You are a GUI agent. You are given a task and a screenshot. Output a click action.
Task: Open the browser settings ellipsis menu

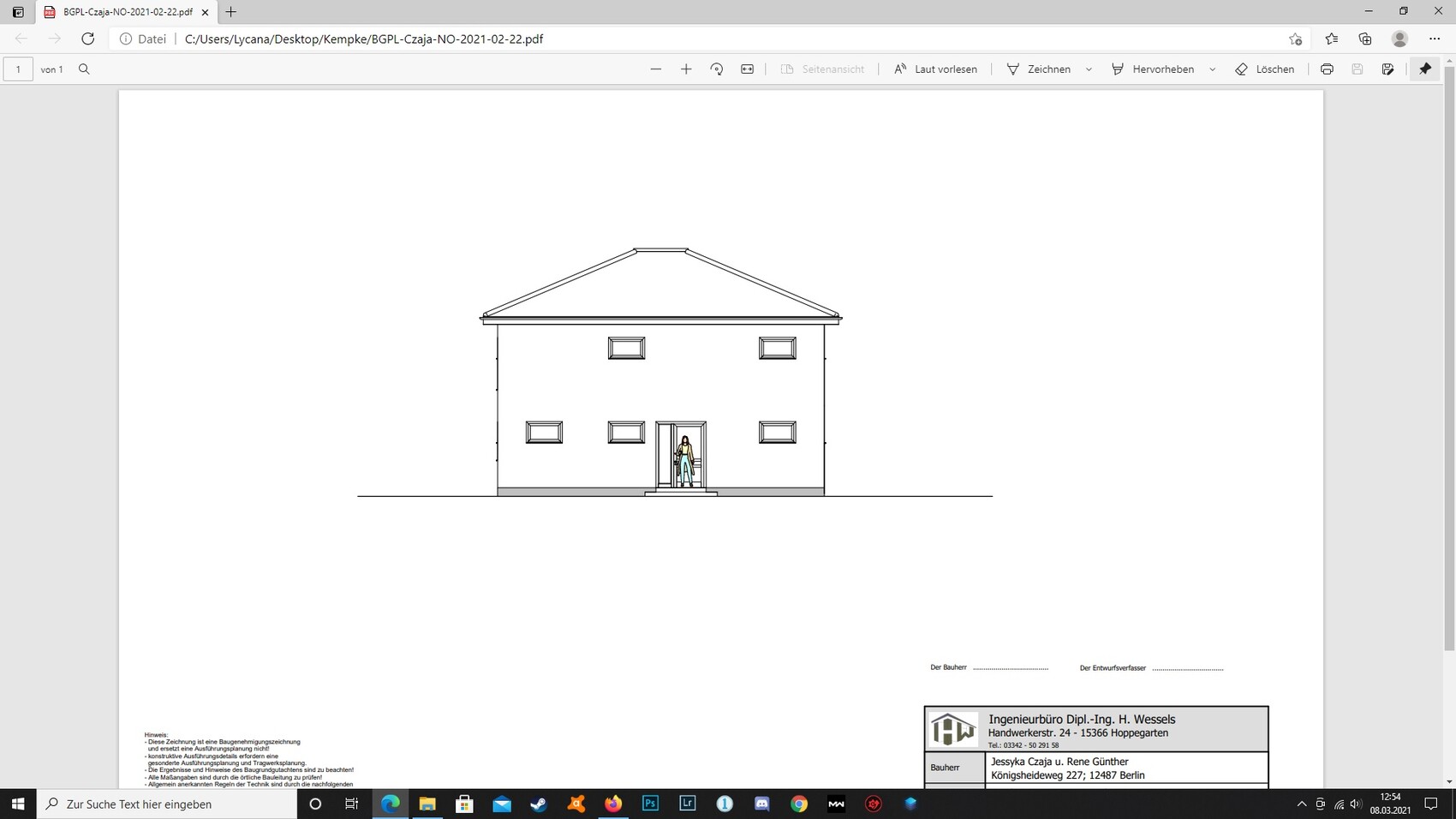(1435, 39)
